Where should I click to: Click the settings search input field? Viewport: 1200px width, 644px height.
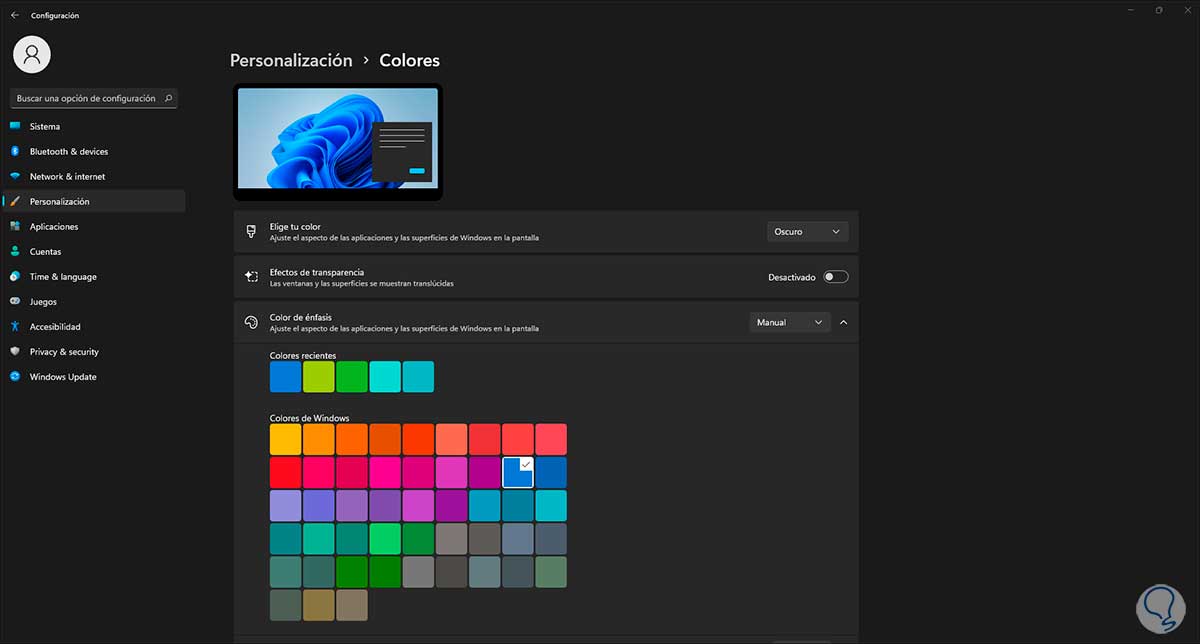[x=86, y=98]
